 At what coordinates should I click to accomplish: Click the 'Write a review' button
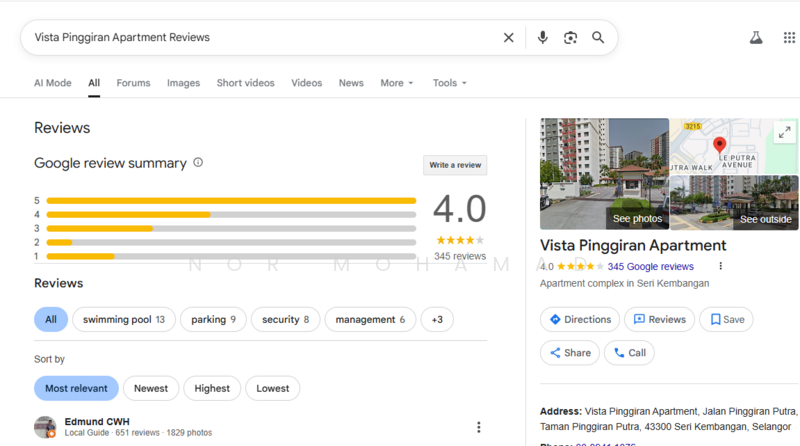click(455, 165)
